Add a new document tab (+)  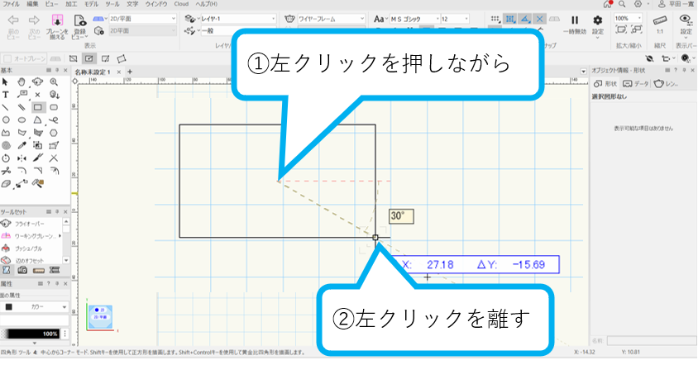130,72
